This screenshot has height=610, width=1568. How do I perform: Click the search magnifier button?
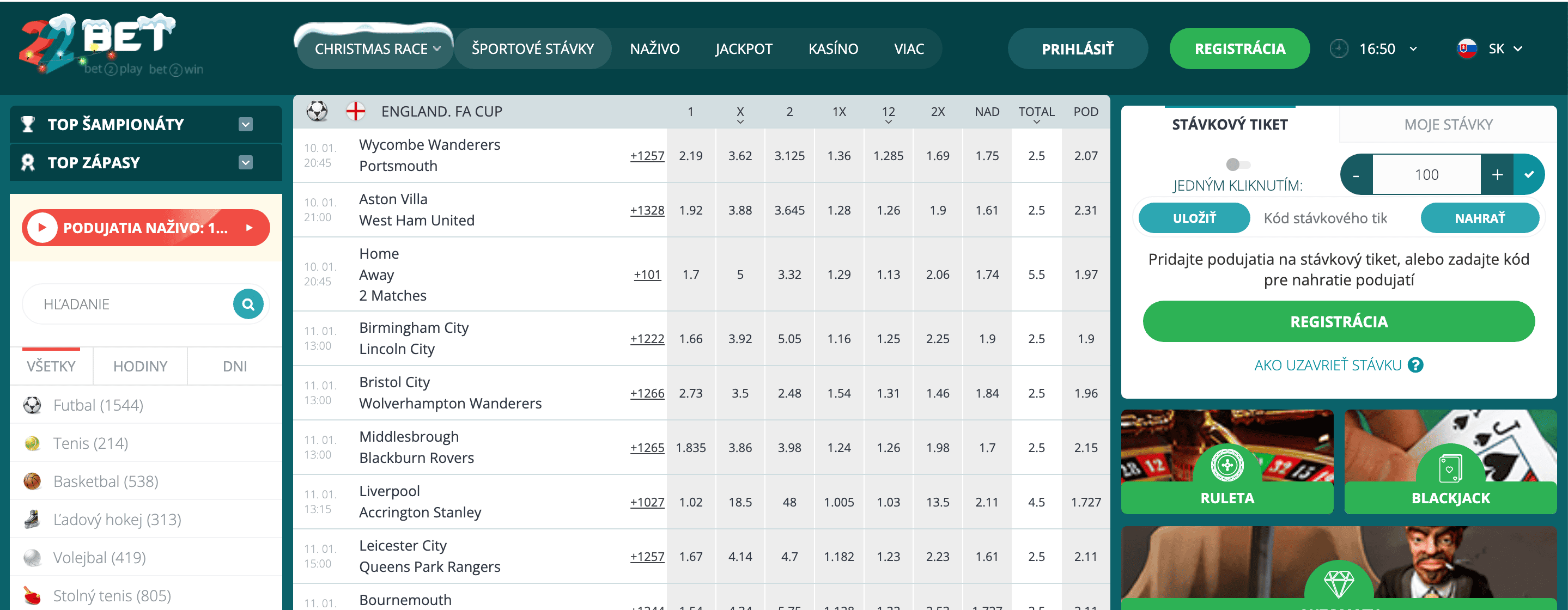coord(248,304)
